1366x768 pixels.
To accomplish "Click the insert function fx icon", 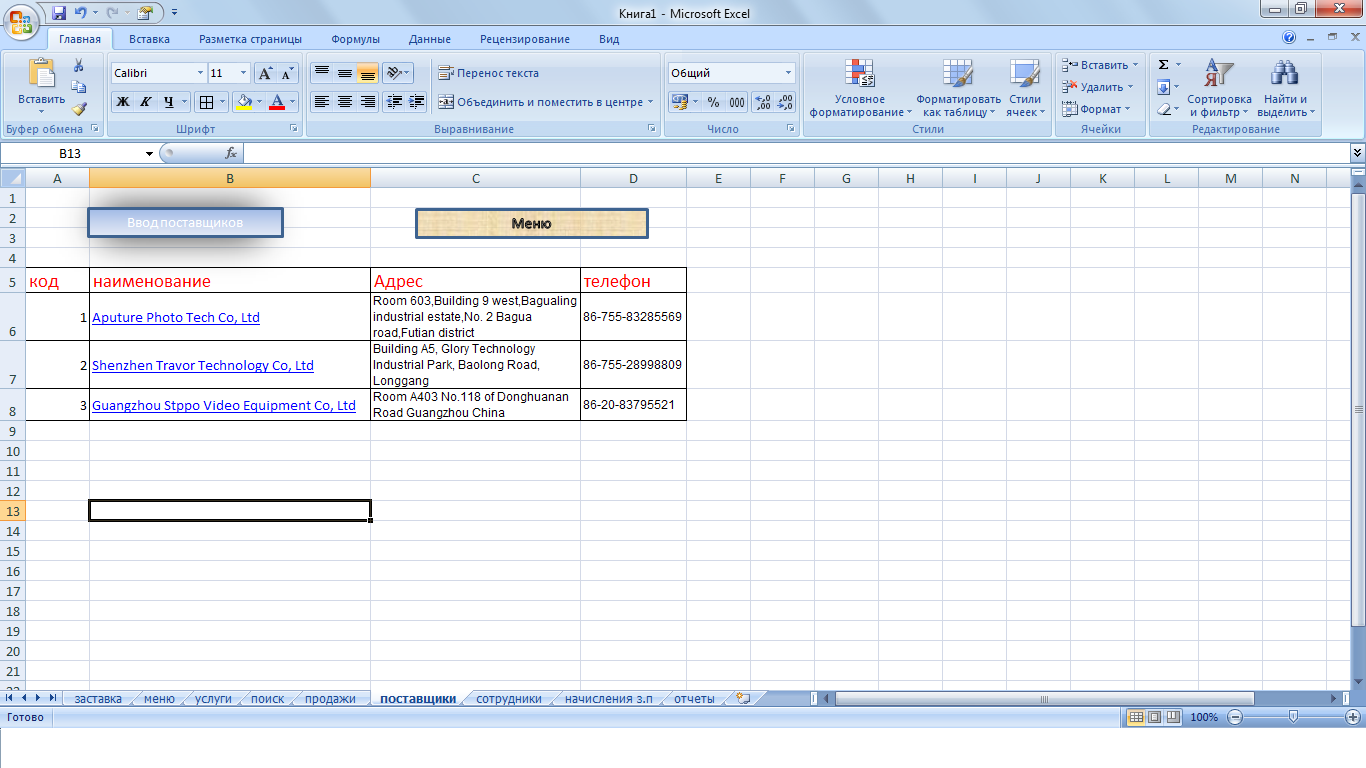I will tap(231, 153).
